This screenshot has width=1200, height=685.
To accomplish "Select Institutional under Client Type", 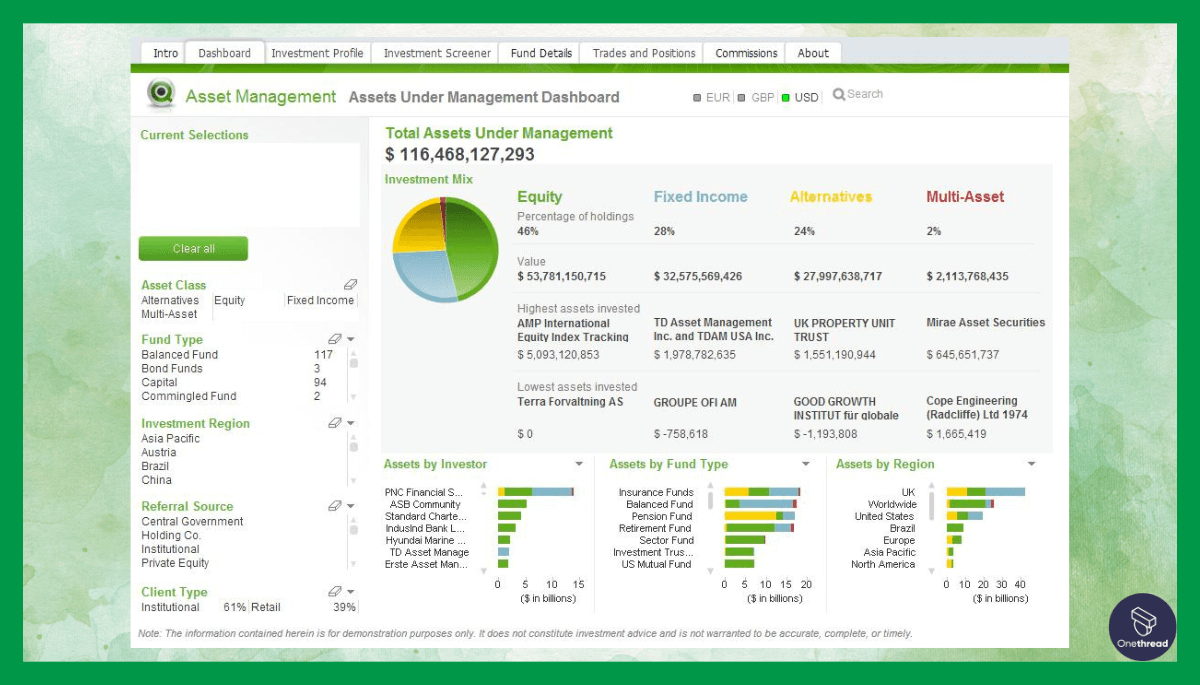I will (x=170, y=606).
